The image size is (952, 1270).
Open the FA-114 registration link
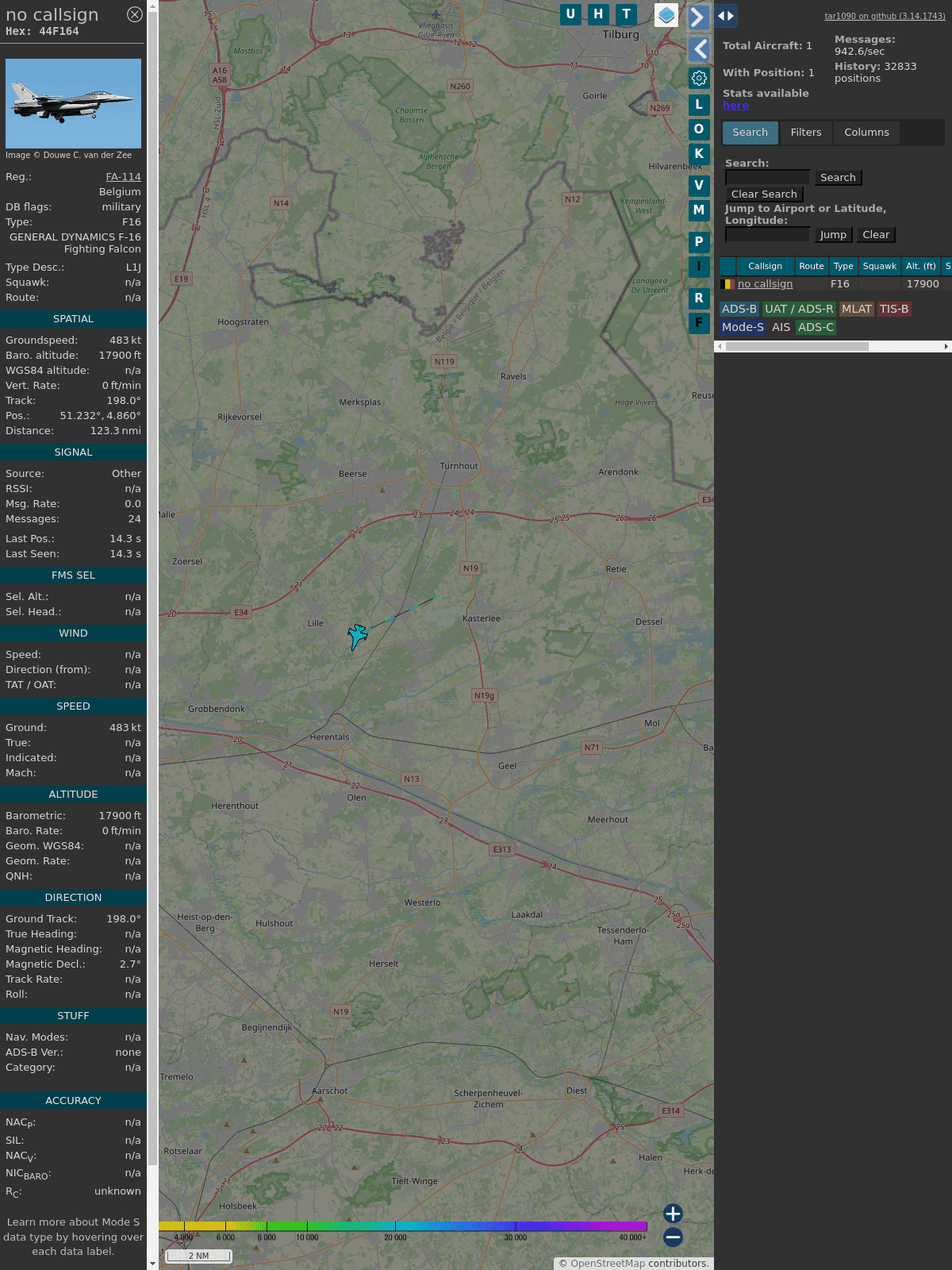[x=123, y=177]
